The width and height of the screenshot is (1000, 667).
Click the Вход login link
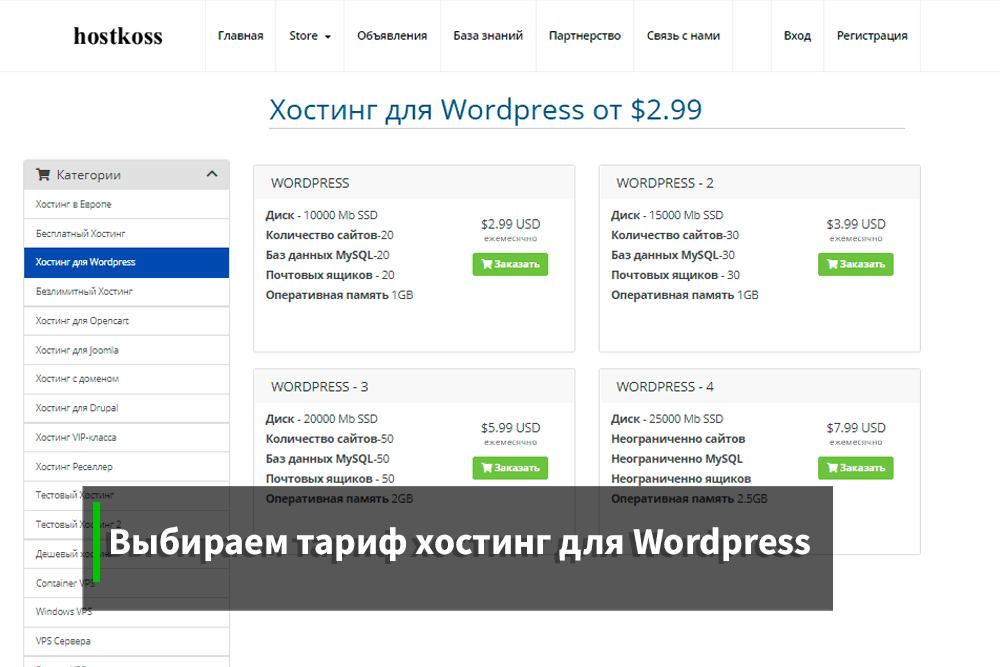pos(797,36)
